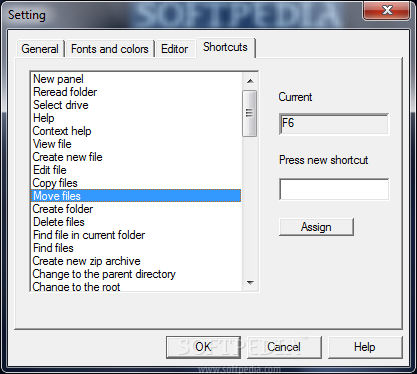Choose 'Select drive' in the list
The height and width of the screenshot is (374, 417).
click(x=136, y=105)
